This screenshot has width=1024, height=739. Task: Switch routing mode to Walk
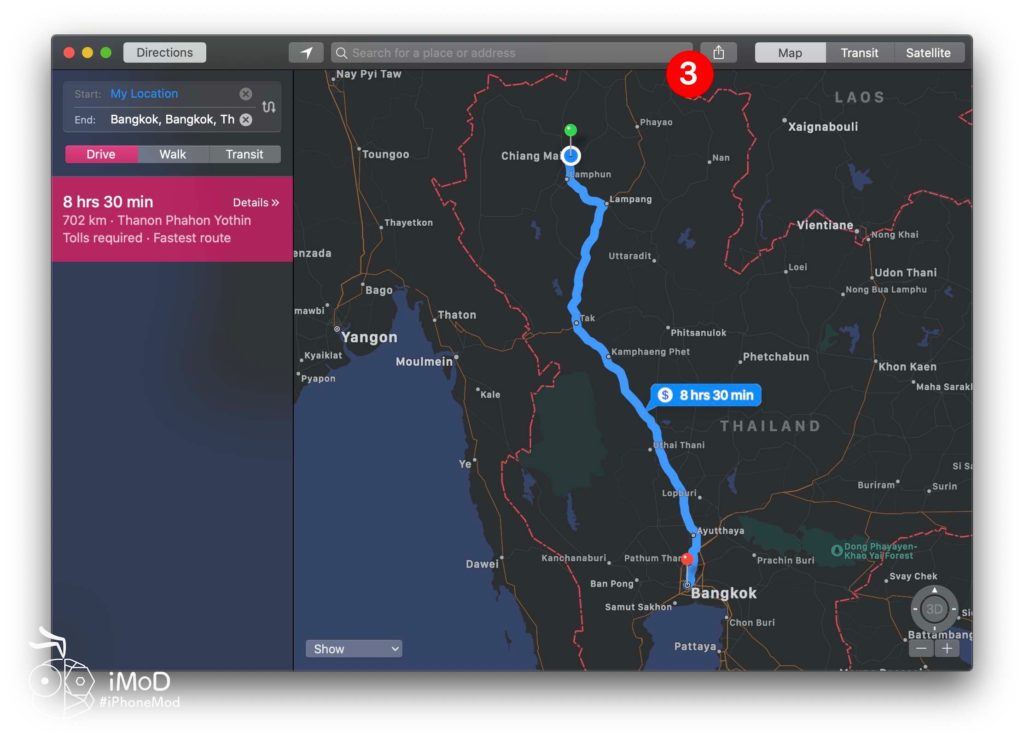tap(172, 154)
